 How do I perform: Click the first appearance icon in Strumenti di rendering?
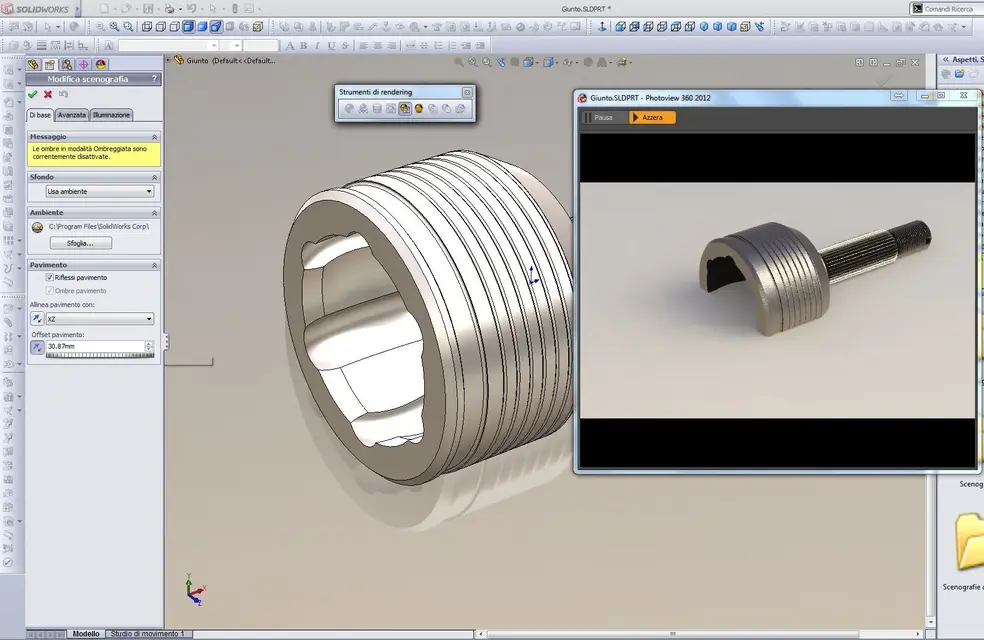coord(350,109)
